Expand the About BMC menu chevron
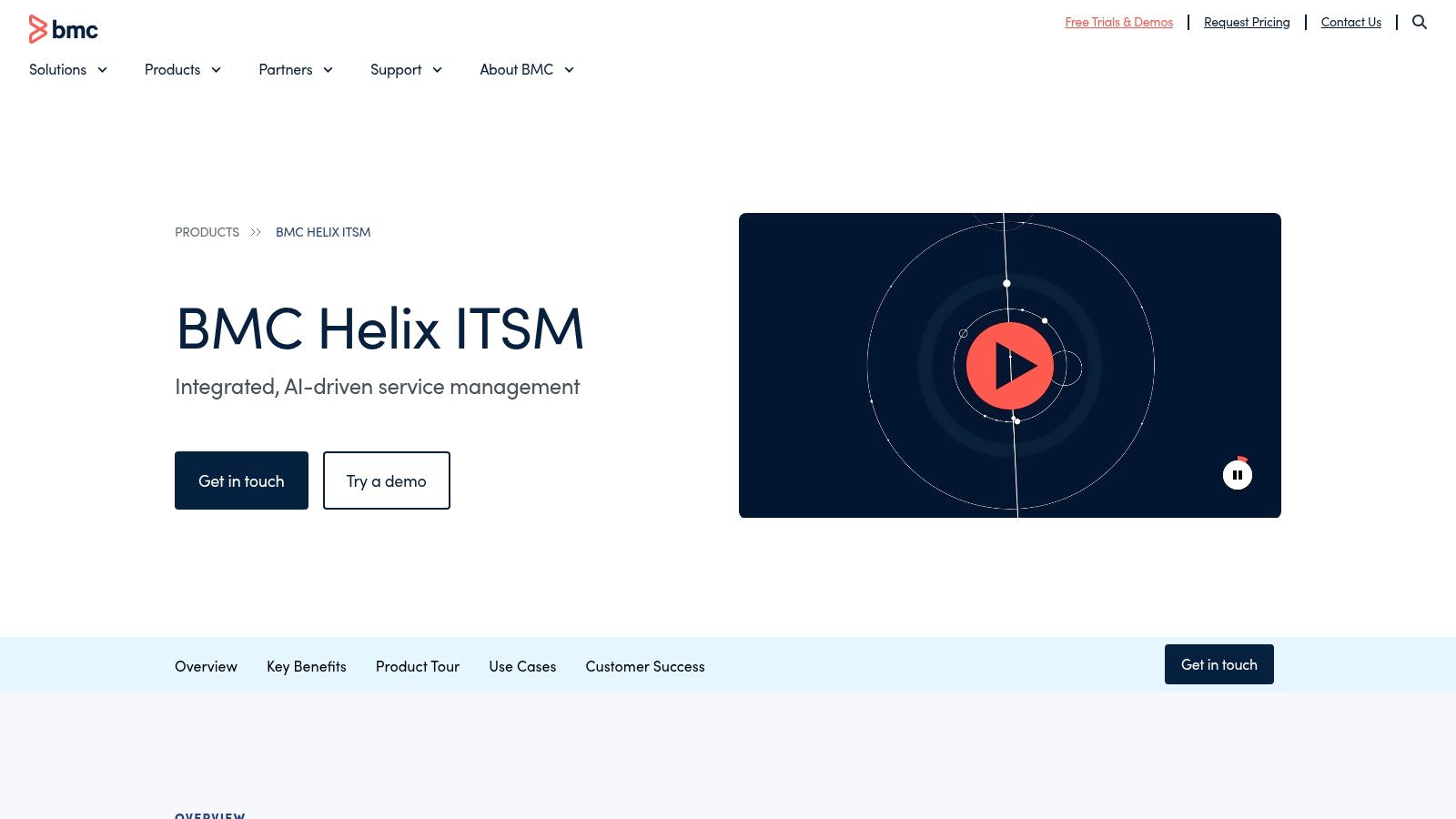This screenshot has height=819, width=1456. (x=570, y=70)
